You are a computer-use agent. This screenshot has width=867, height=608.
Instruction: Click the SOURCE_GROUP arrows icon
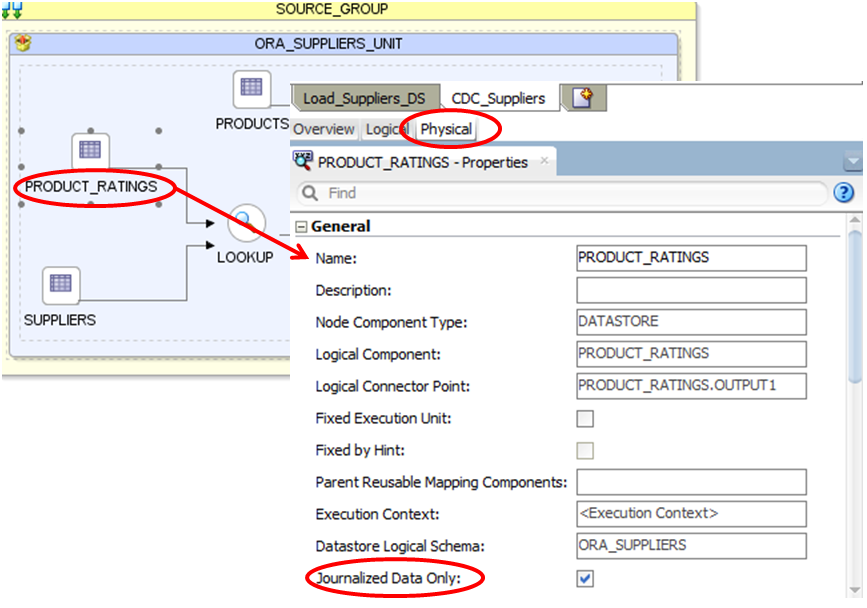(x=12, y=9)
